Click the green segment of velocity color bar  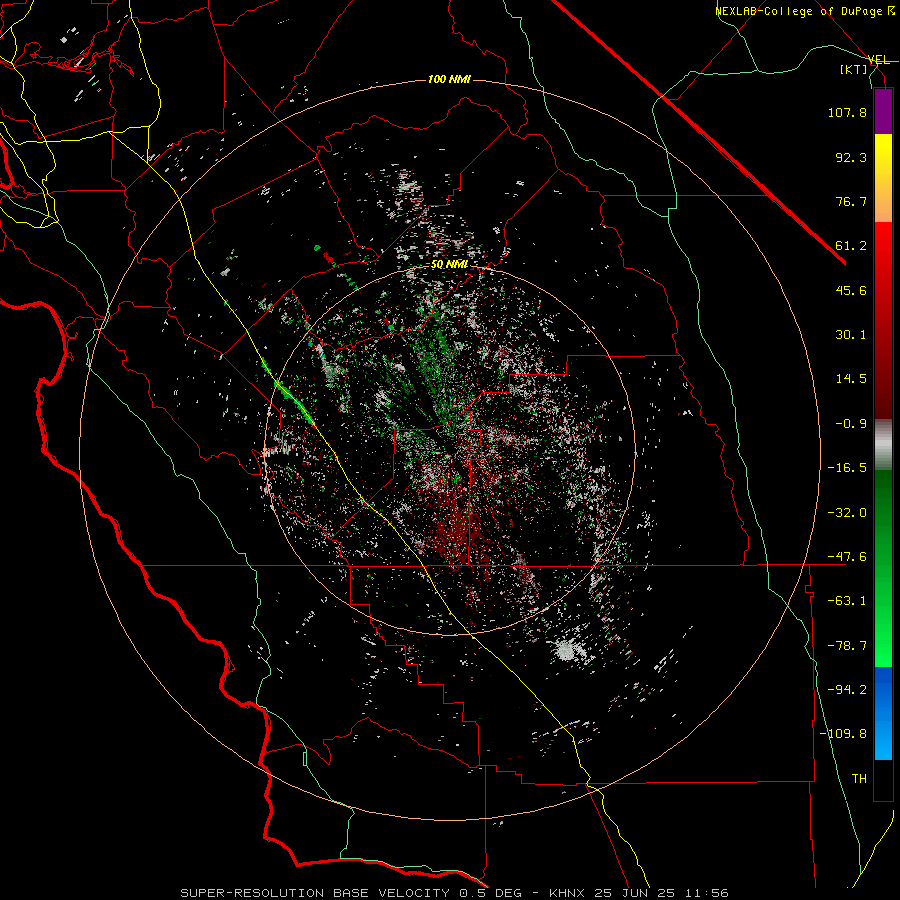click(883, 568)
